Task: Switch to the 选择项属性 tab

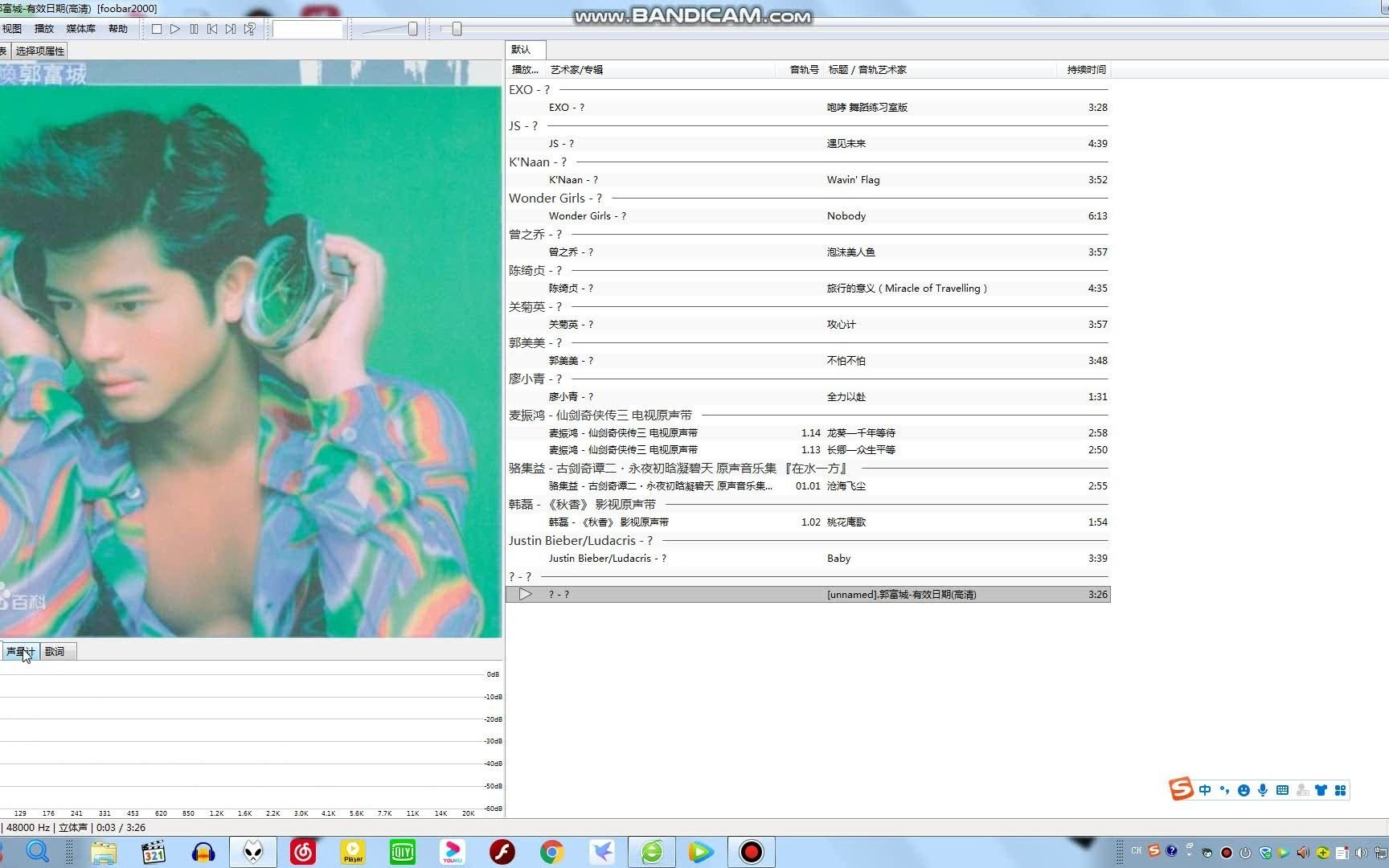Action: click(x=40, y=51)
